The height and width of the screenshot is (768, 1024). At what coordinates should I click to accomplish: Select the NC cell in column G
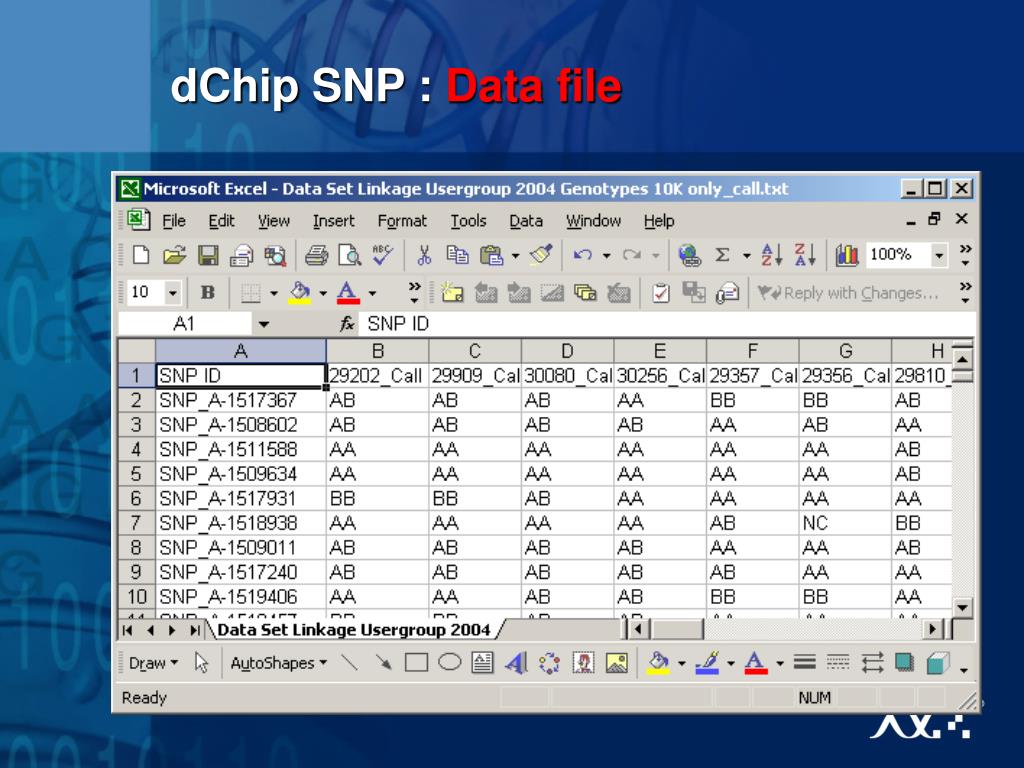pos(845,523)
